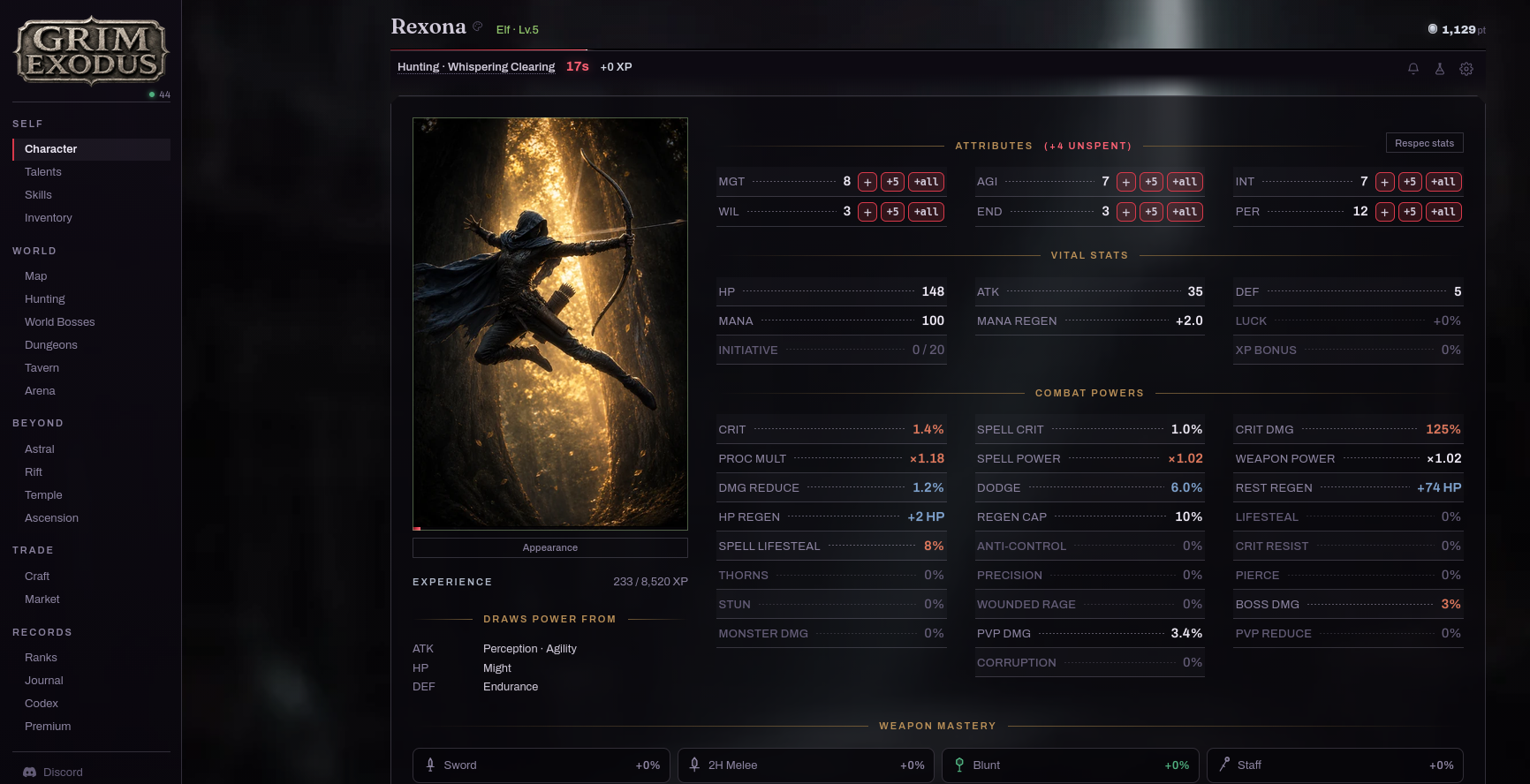
Task: Add one point to PER
Action: pos(1385,212)
